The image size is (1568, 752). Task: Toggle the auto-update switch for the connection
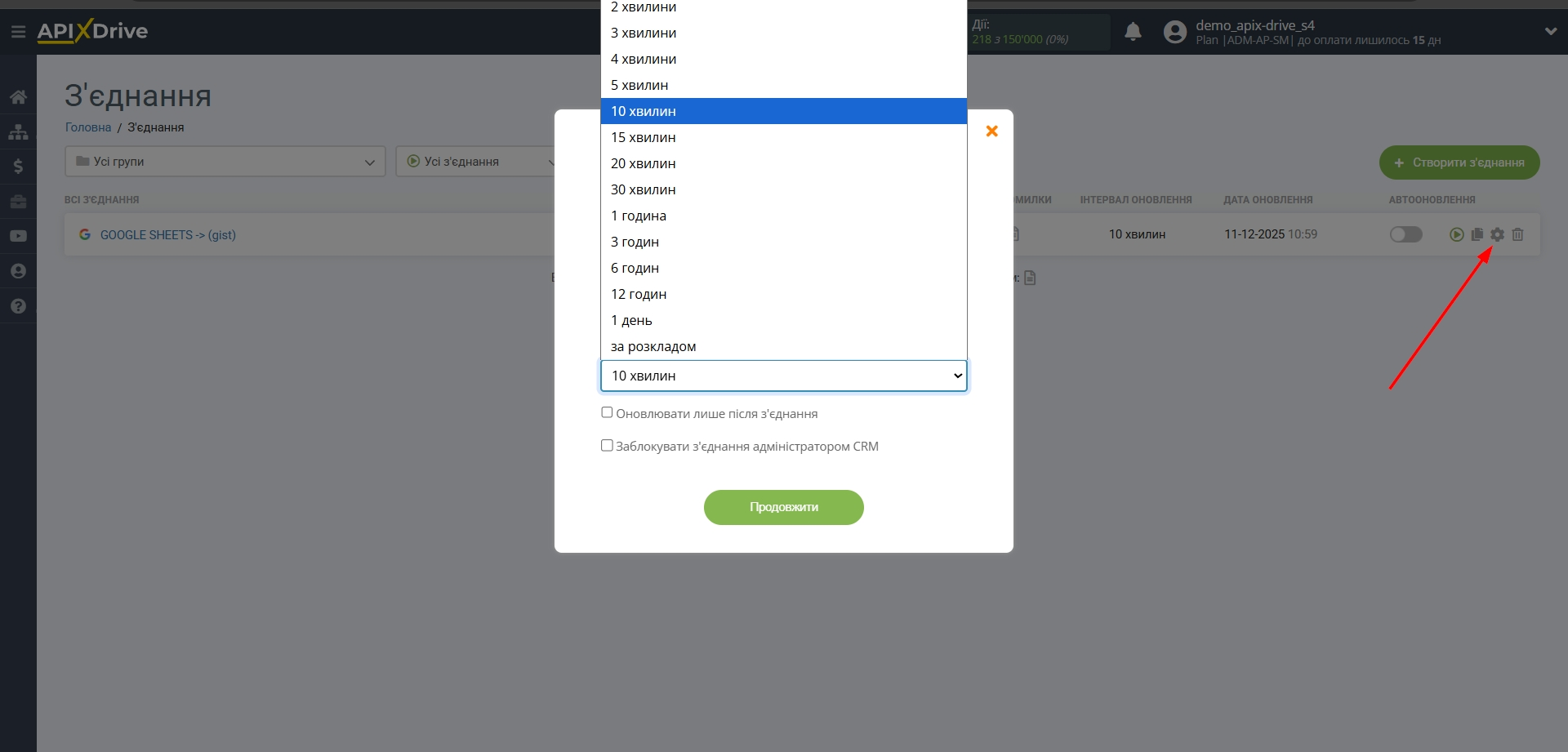click(x=1405, y=234)
